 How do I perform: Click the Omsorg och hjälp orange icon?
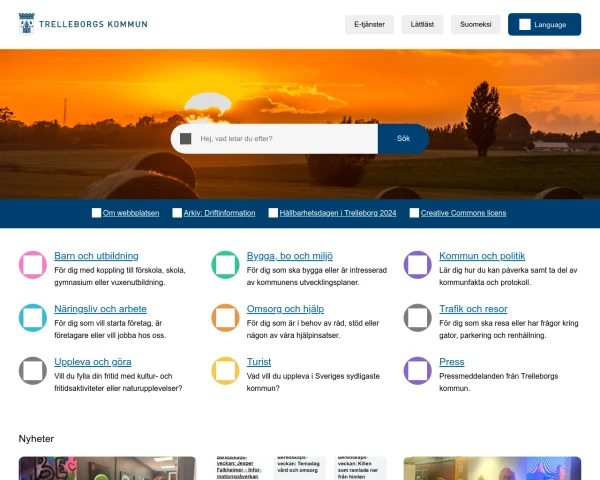(225, 318)
